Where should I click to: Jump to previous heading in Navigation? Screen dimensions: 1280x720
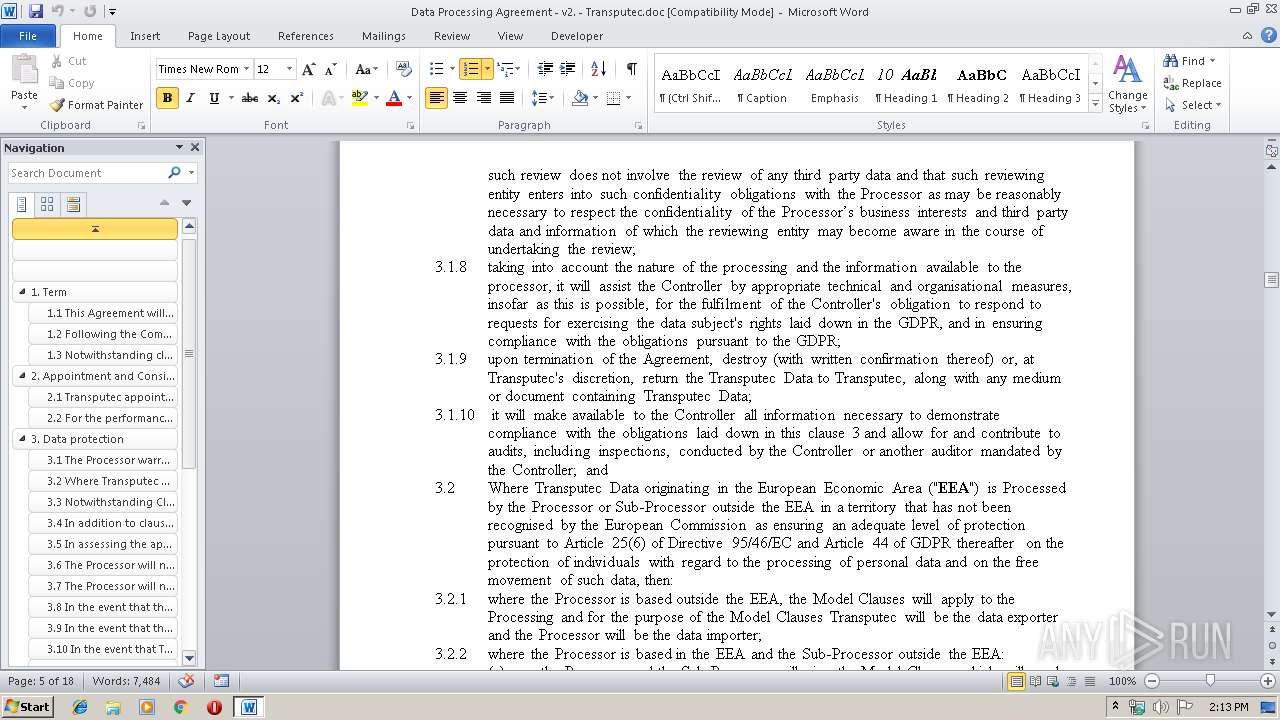click(x=164, y=204)
